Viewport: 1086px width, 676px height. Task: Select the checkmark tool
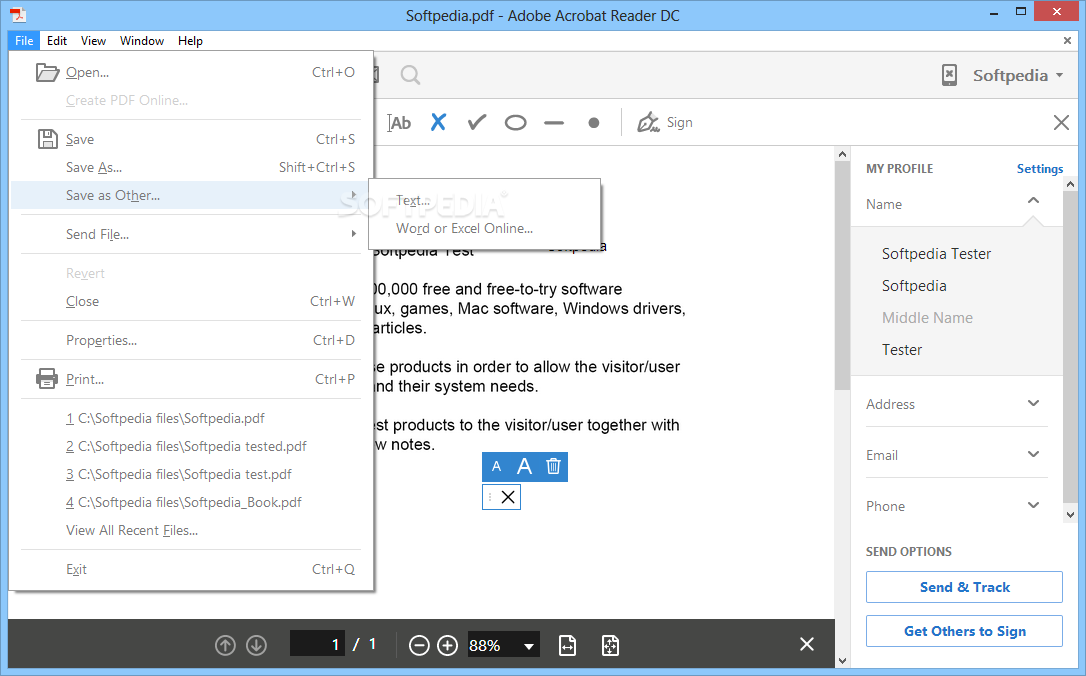pos(477,123)
